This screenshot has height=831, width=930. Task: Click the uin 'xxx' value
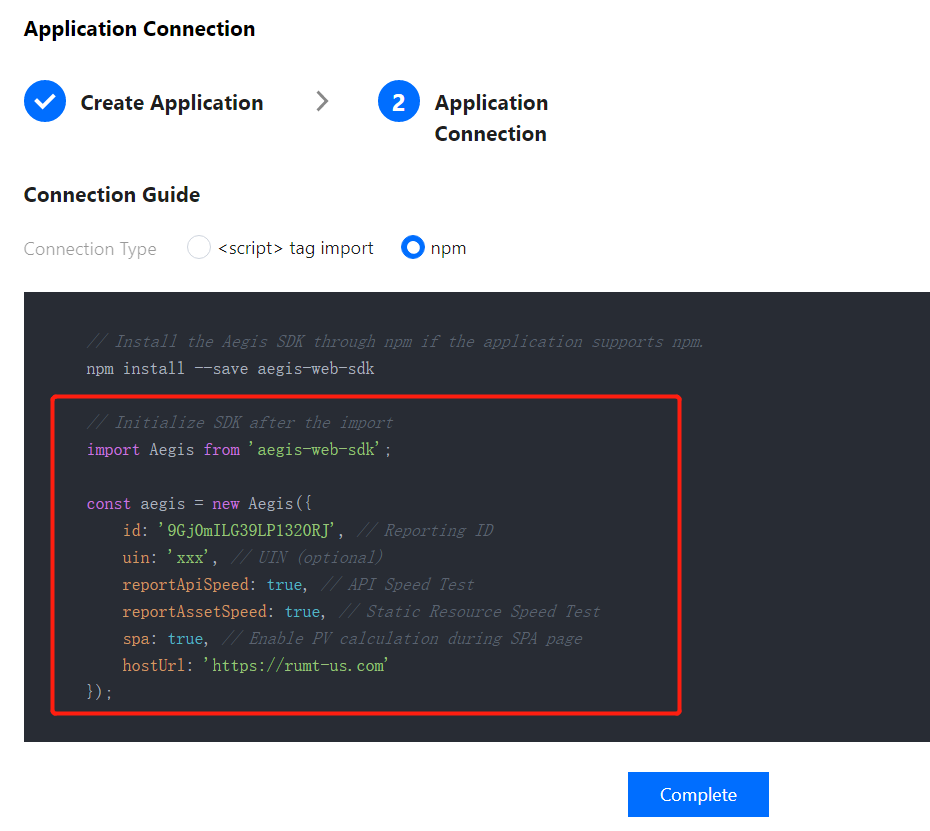[184, 557]
